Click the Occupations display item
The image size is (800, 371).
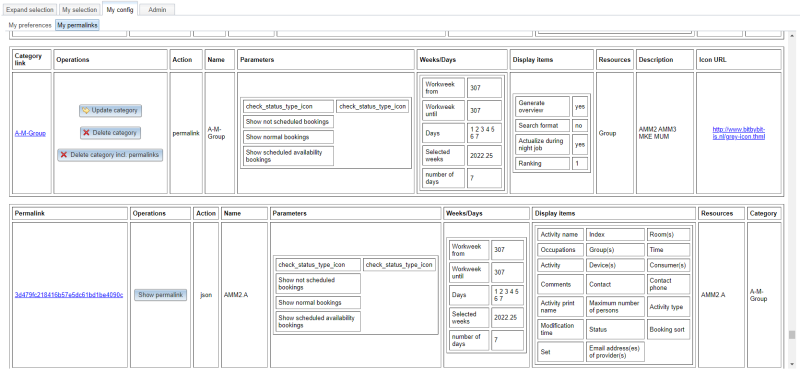(x=560, y=250)
